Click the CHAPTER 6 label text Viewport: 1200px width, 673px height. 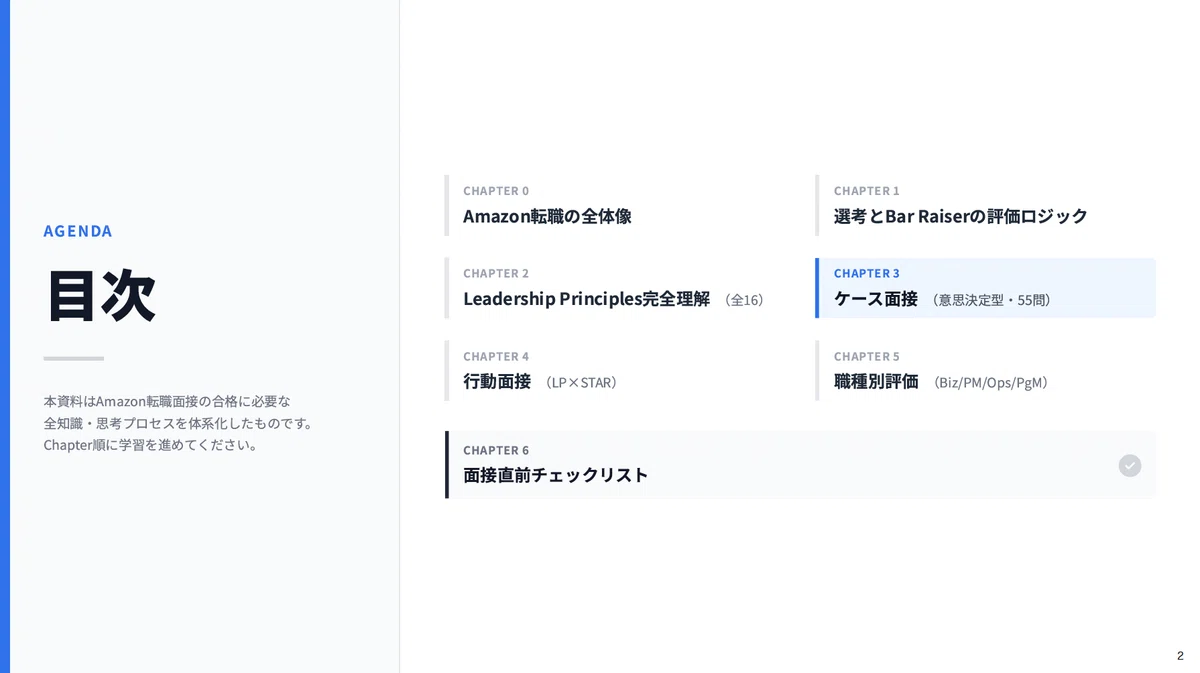pyautogui.click(x=496, y=450)
